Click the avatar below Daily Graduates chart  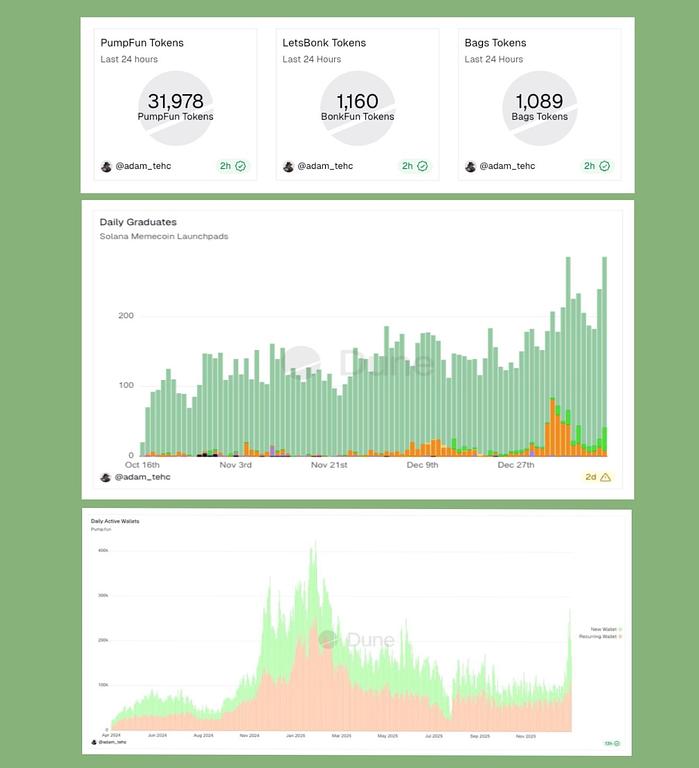pos(106,478)
